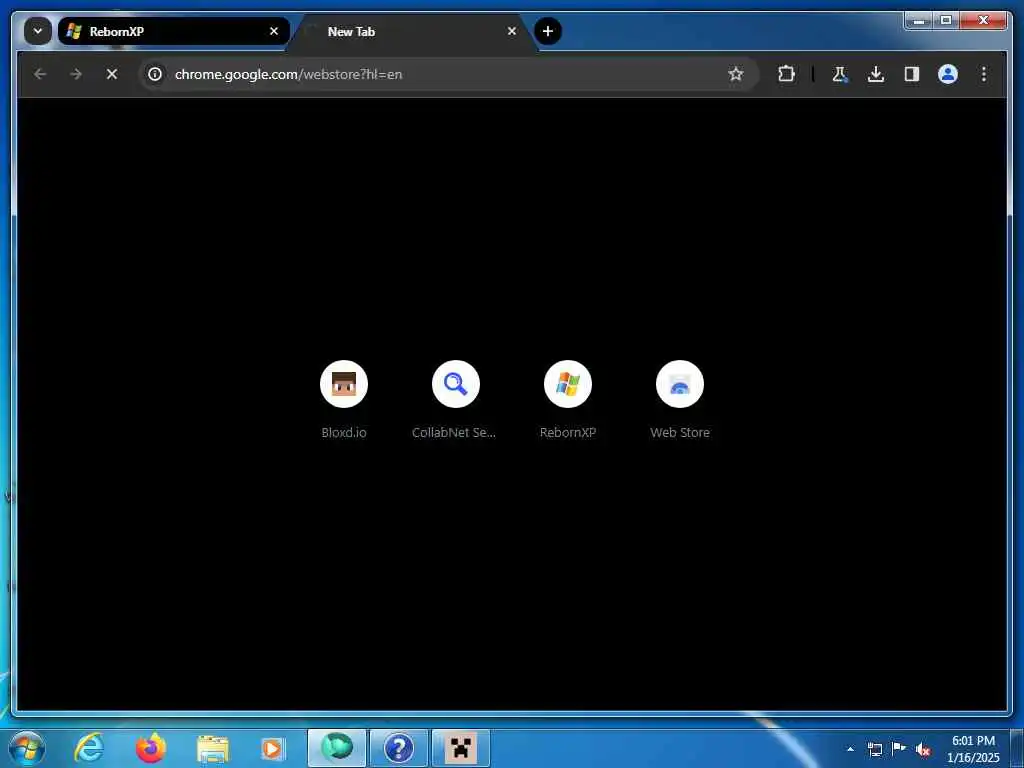Viewport: 1024px width, 768px height.
Task: Open muted volume speaker icon
Action: (x=923, y=750)
